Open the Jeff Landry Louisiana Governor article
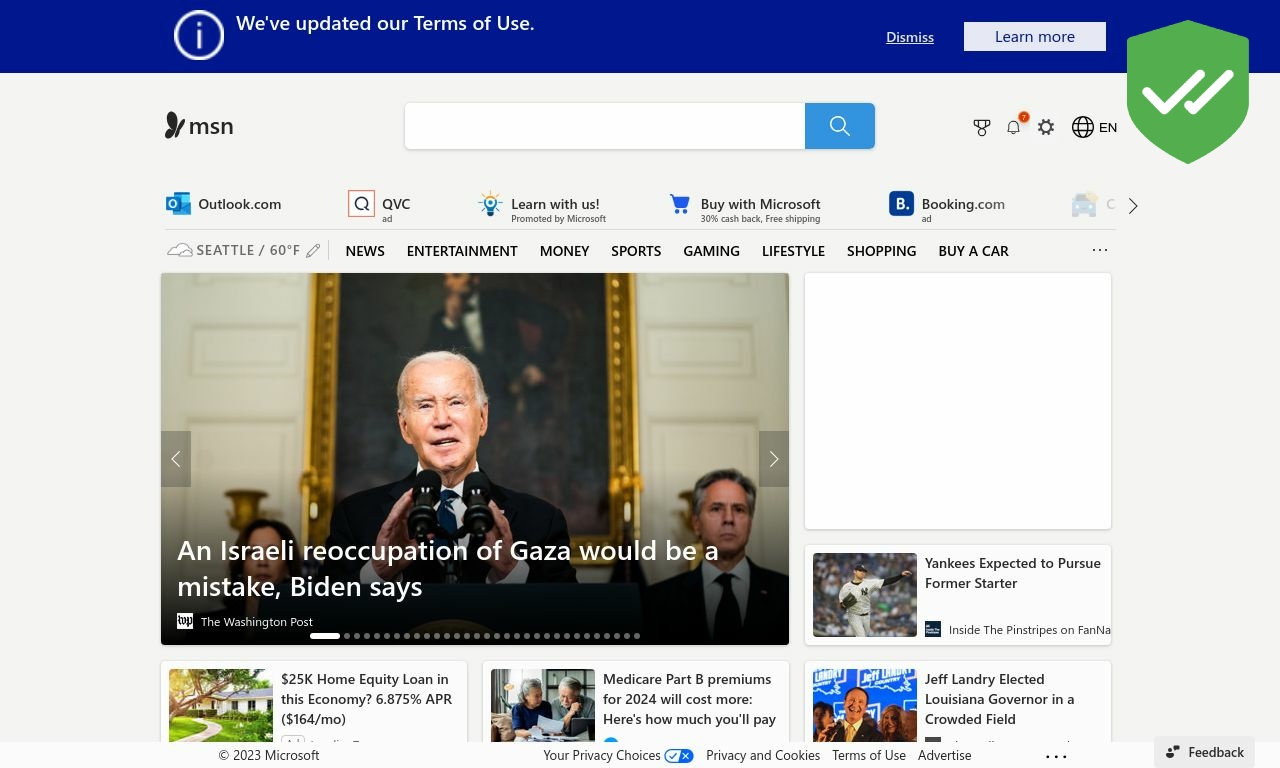Image resolution: width=1280 pixels, height=768 pixels. coord(1000,699)
